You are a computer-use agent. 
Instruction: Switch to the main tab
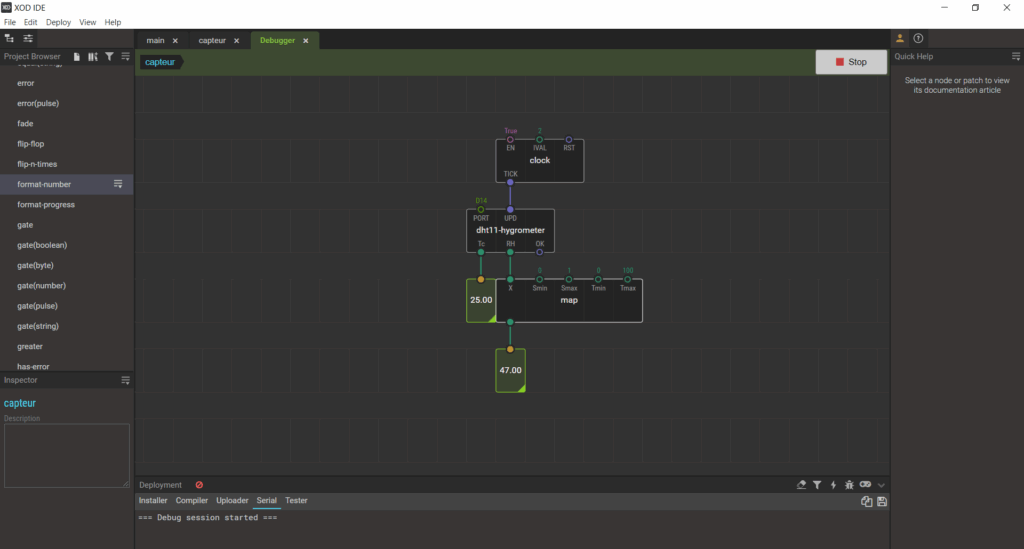coord(155,40)
